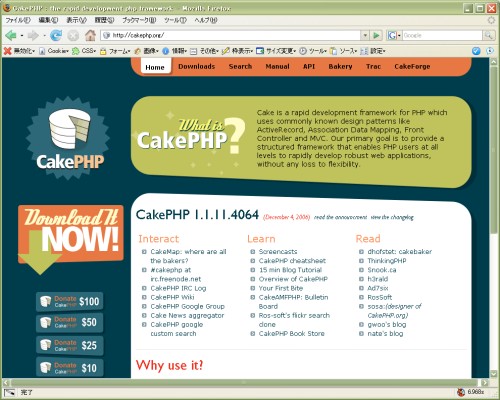Open the Screencasts link
This screenshot has height=400, width=500.
point(278,252)
